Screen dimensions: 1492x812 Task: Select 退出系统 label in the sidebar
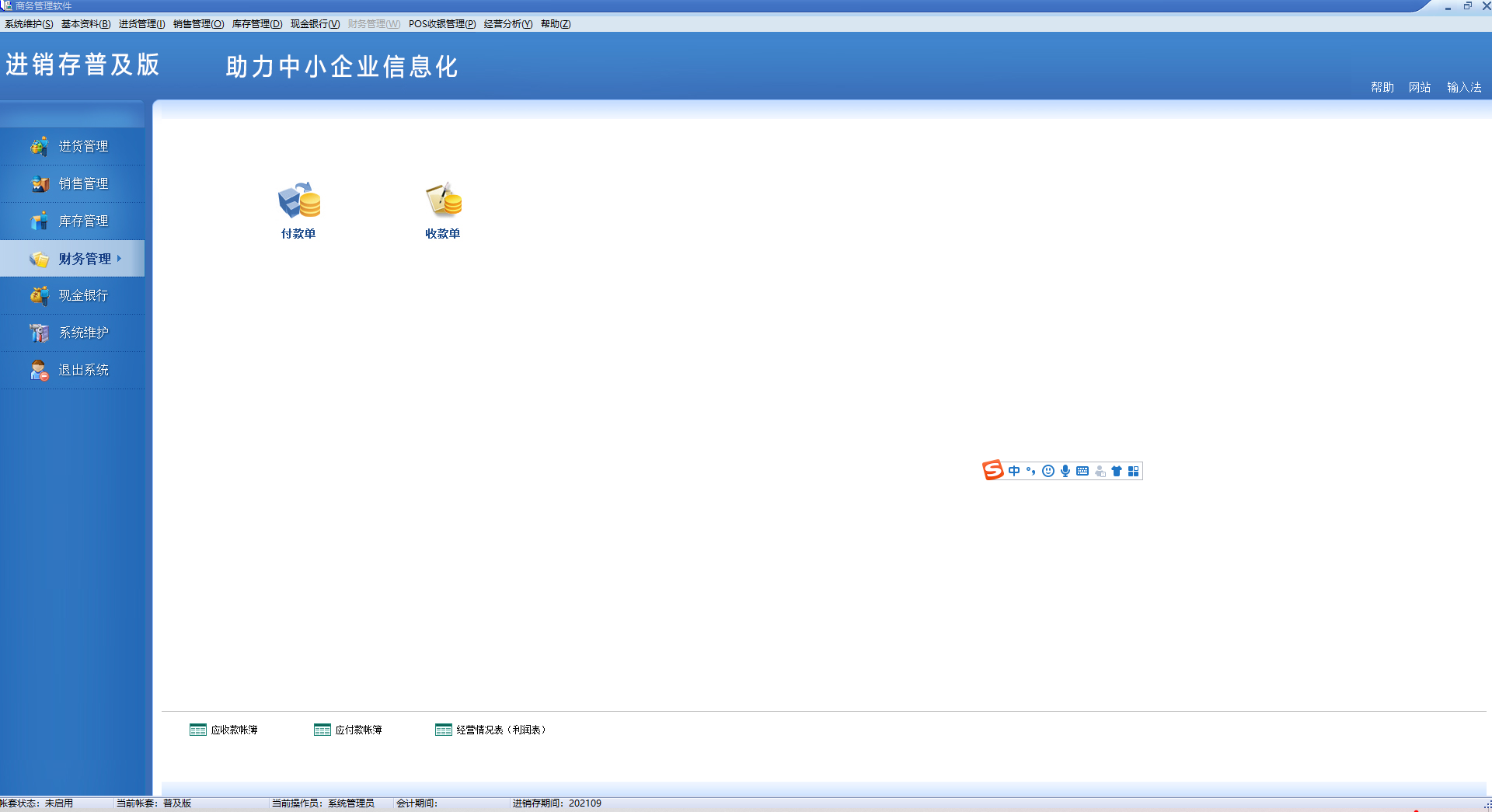83,370
